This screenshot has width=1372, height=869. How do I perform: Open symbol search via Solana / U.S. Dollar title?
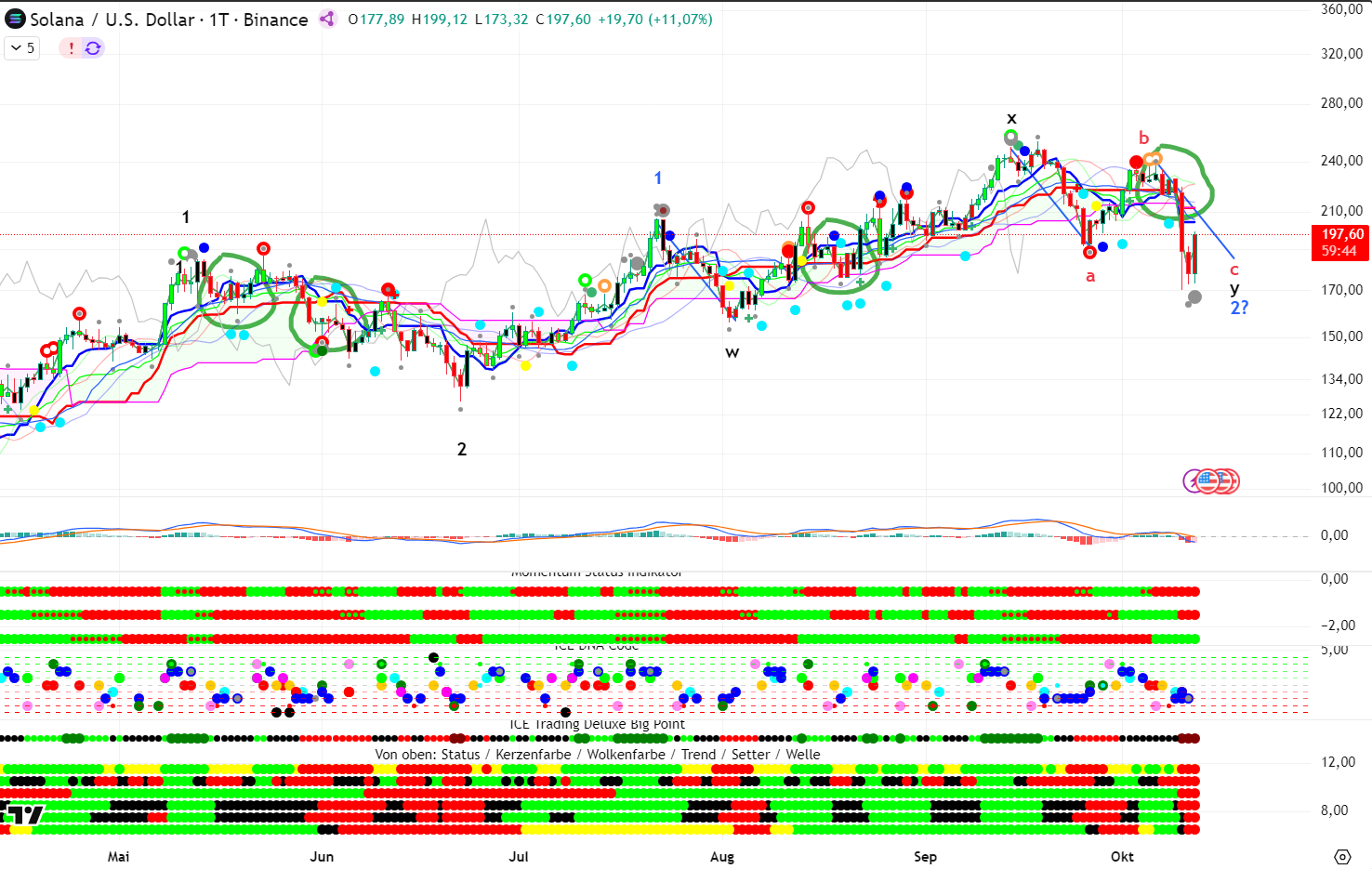tap(112, 20)
